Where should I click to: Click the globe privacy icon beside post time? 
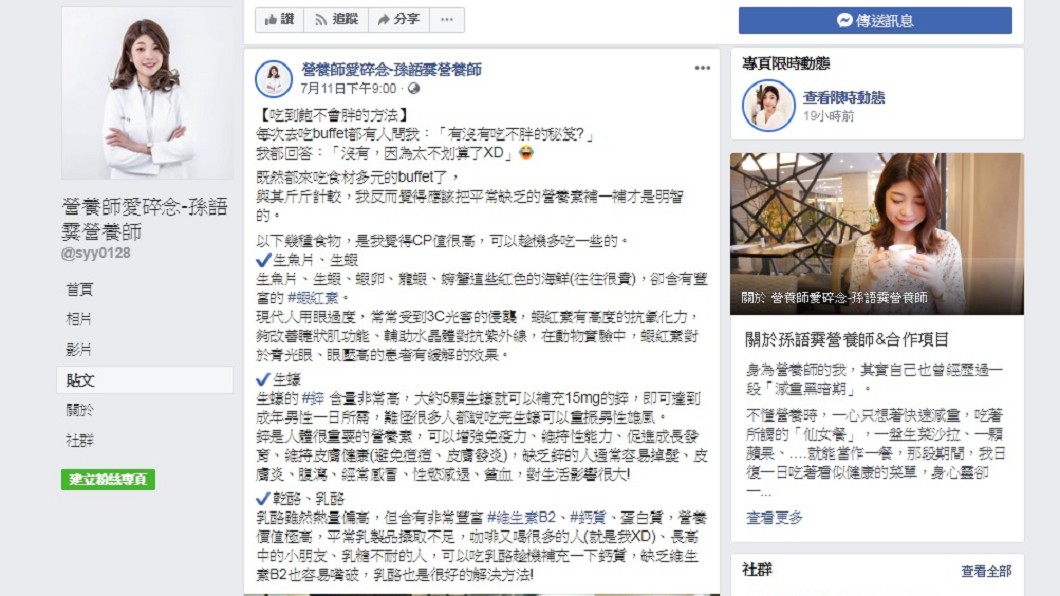click(414, 89)
